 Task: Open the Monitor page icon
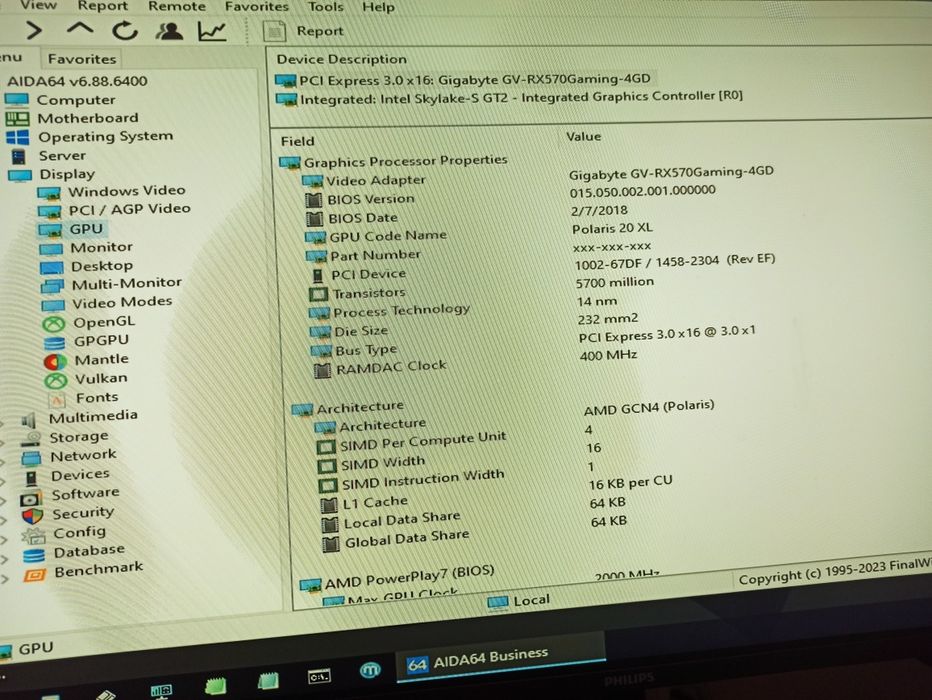pos(51,248)
